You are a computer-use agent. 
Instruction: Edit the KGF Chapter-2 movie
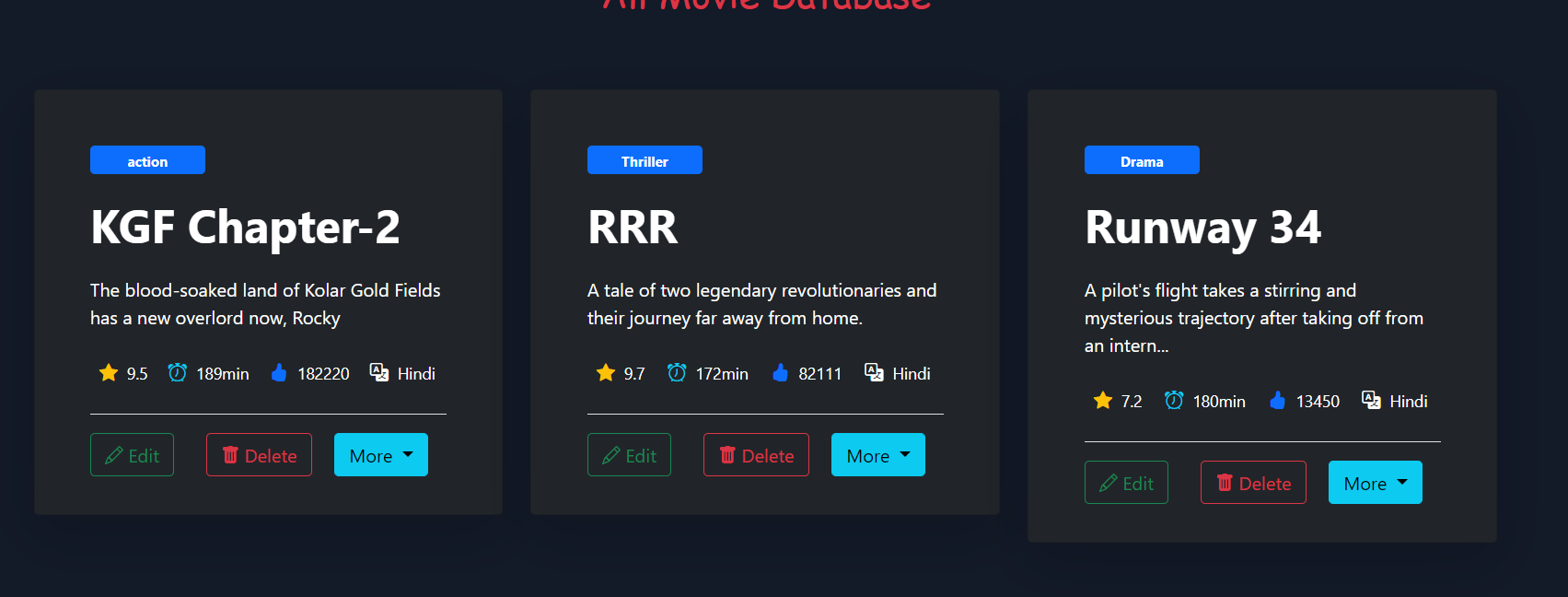tap(132, 455)
